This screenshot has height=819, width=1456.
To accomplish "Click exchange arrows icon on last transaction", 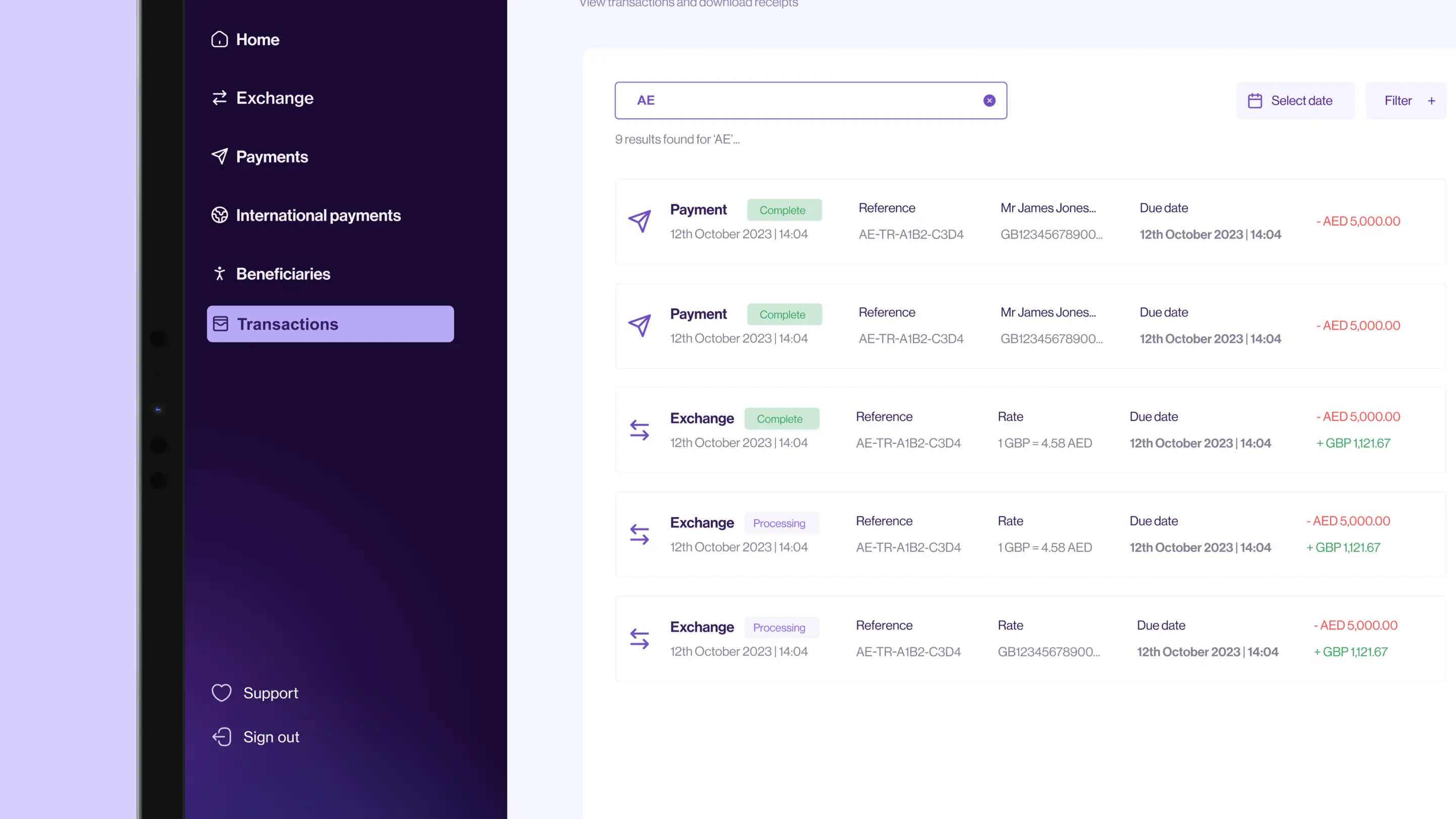I will click(x=639, y=639).
